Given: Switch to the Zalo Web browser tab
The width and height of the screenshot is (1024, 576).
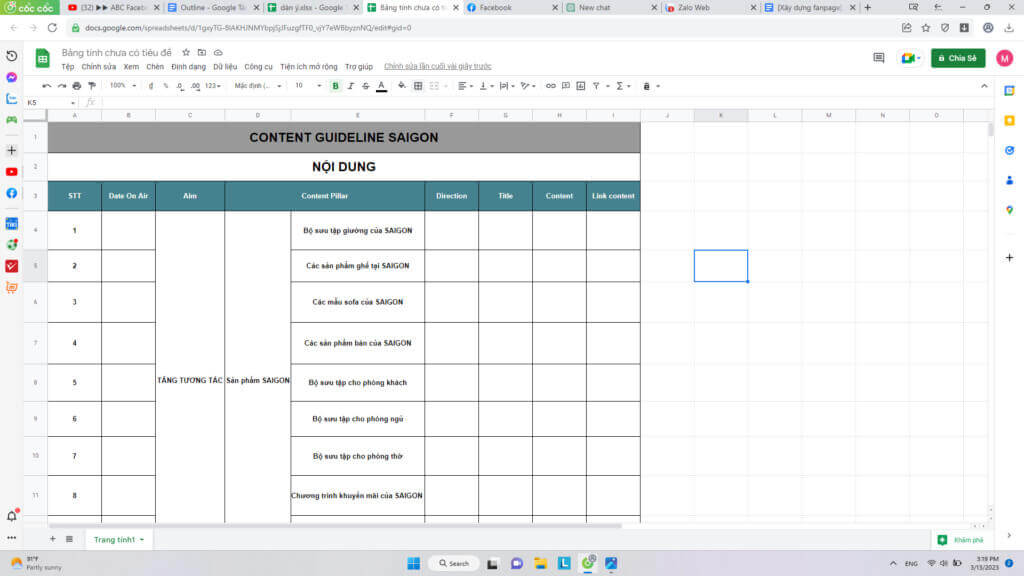Looking at the screenshot, I should pos(710,7).
